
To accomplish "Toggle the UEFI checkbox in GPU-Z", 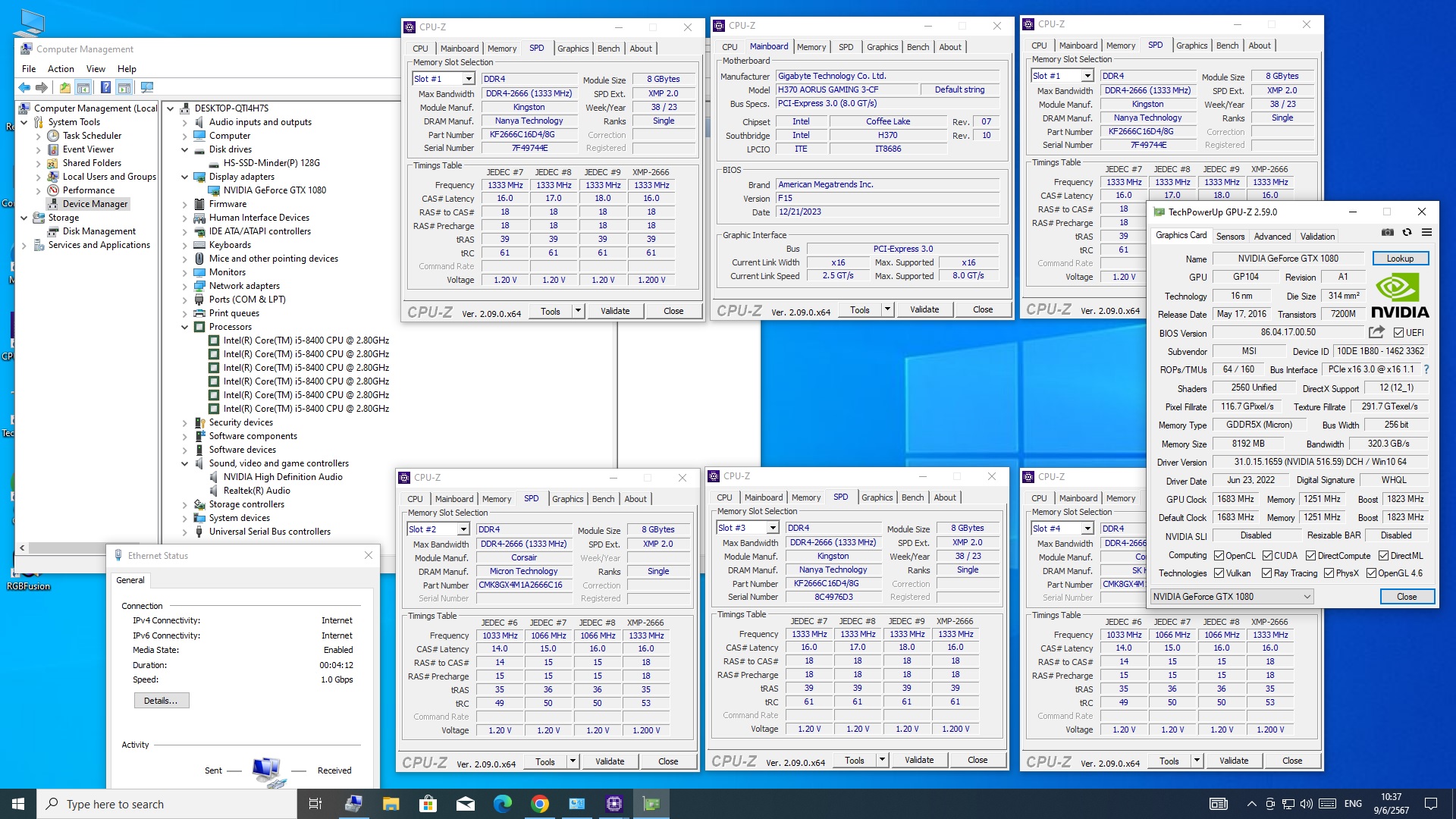I will pyautogui.click(x=1398, y=333).
